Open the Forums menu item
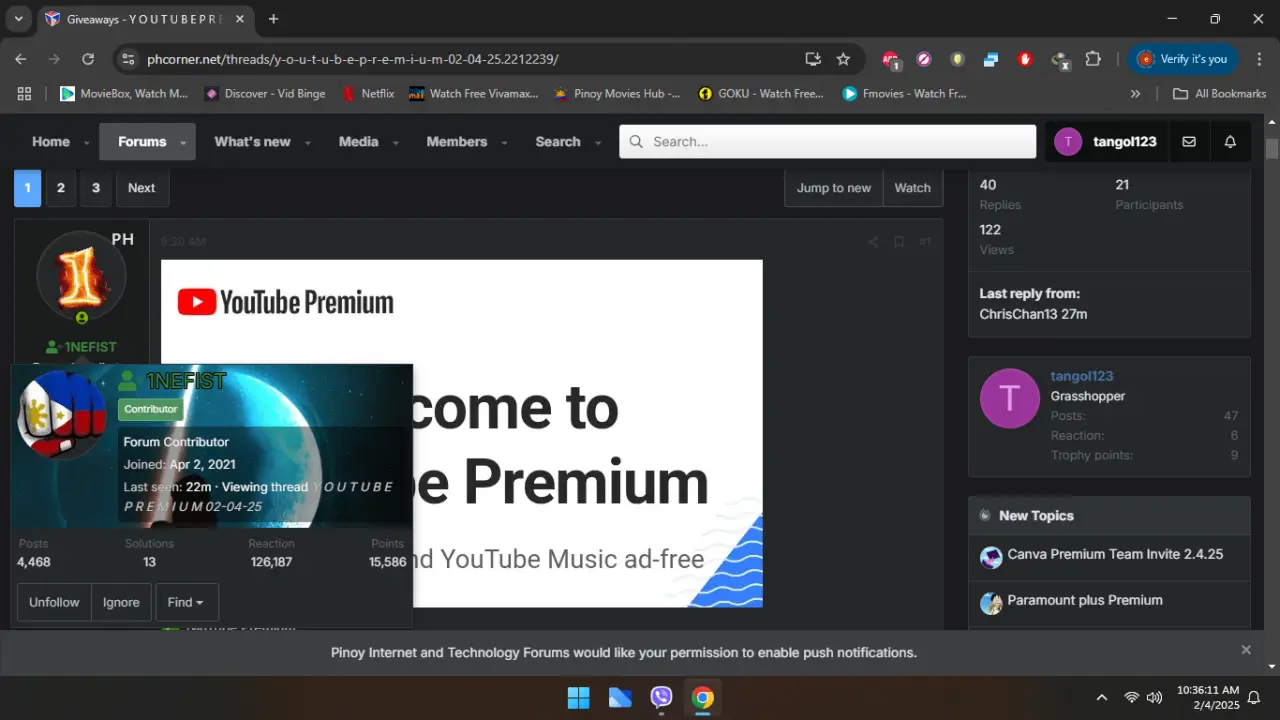The image size is (1280, 720). [142, 142]
